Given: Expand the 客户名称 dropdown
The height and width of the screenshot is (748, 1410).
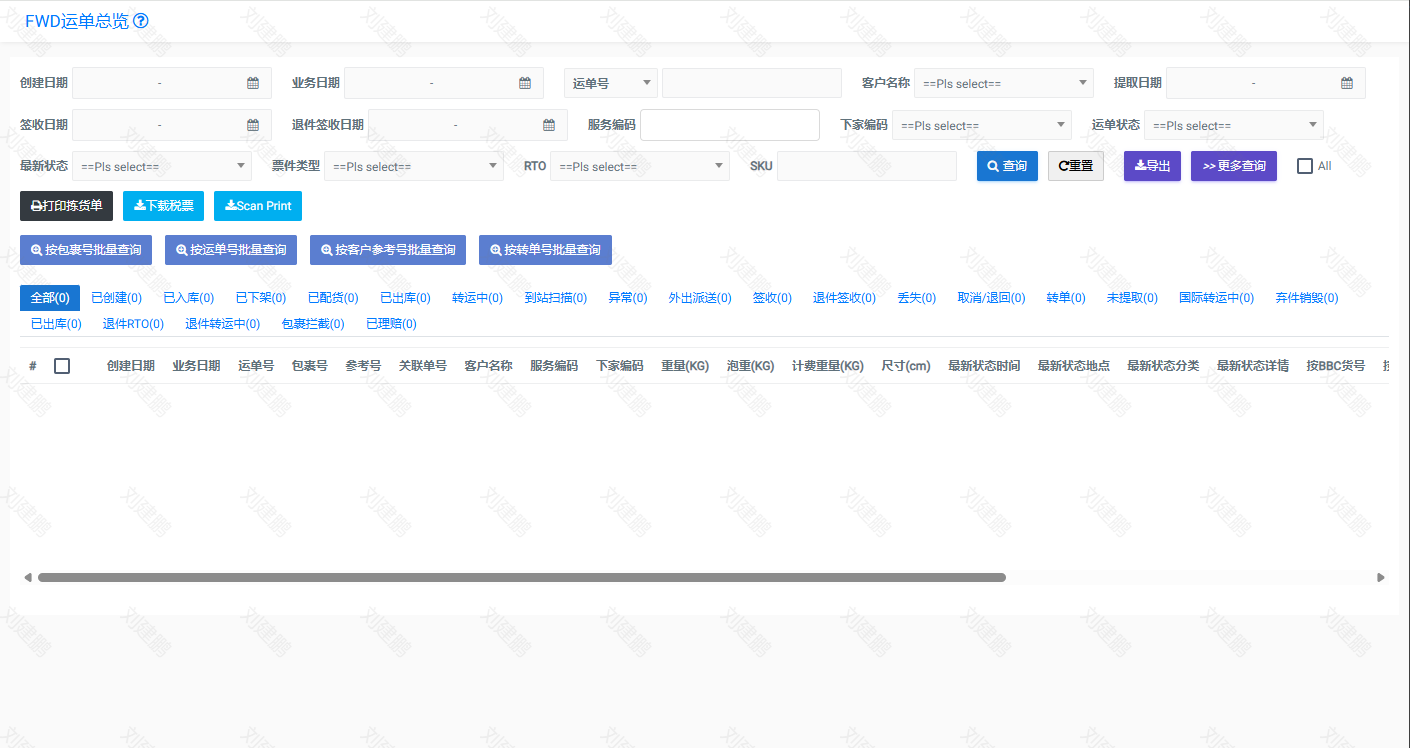Looking at the screenshot, I should (1003, 83).
